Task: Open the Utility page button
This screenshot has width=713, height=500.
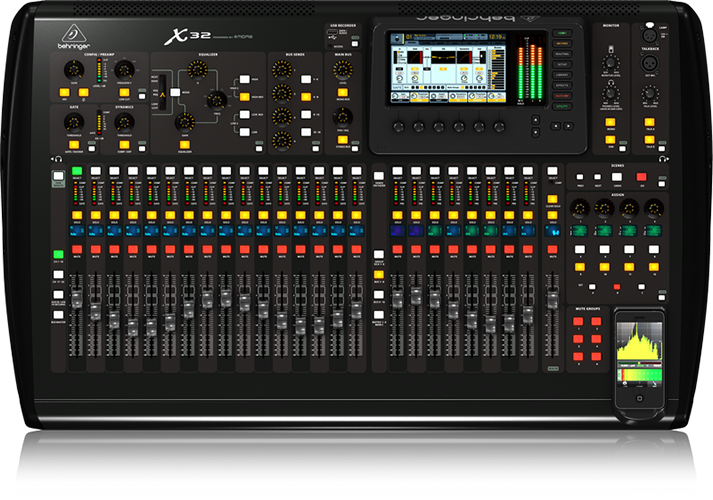Action: pos(562,106)
